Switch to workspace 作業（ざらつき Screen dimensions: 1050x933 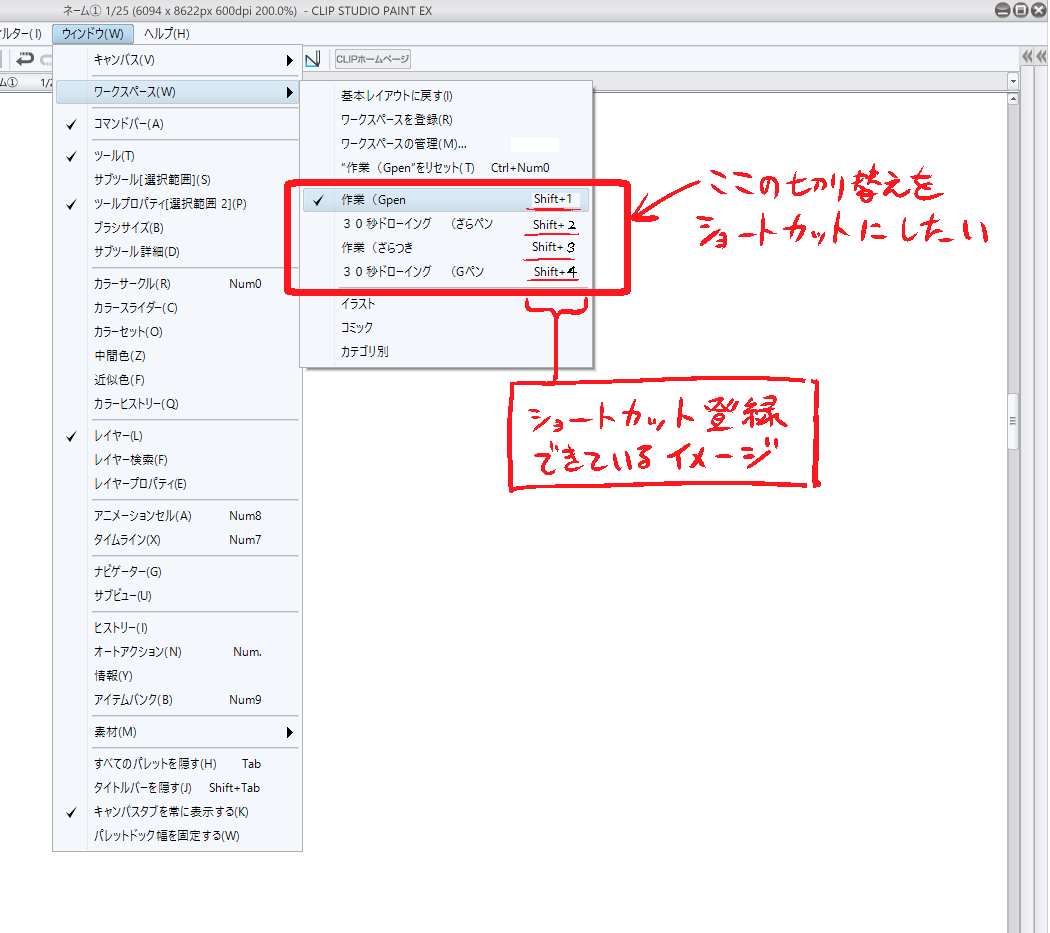tap(446, 248)
